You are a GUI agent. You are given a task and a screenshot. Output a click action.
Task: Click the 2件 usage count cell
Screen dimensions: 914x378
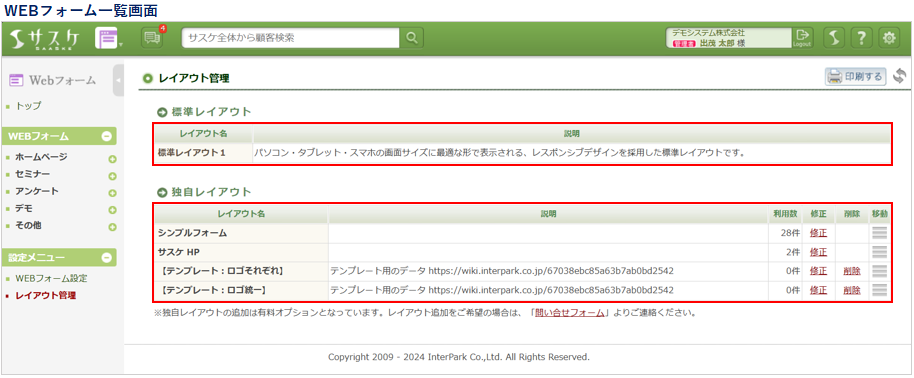coord(792,252)
